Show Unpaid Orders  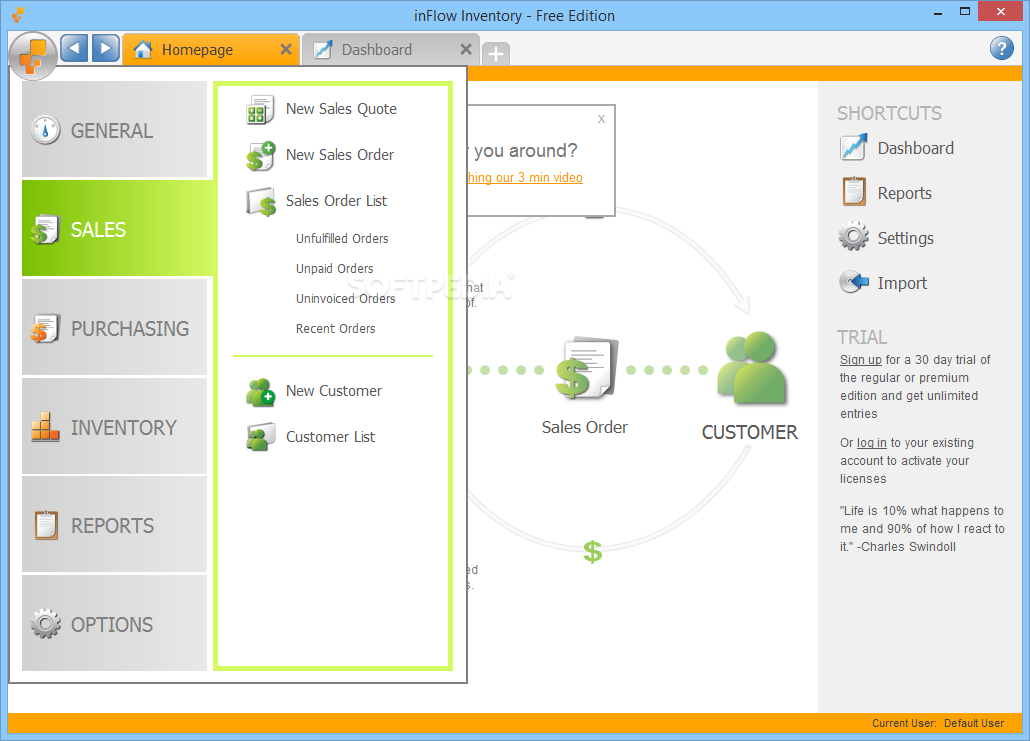(334, 269)
